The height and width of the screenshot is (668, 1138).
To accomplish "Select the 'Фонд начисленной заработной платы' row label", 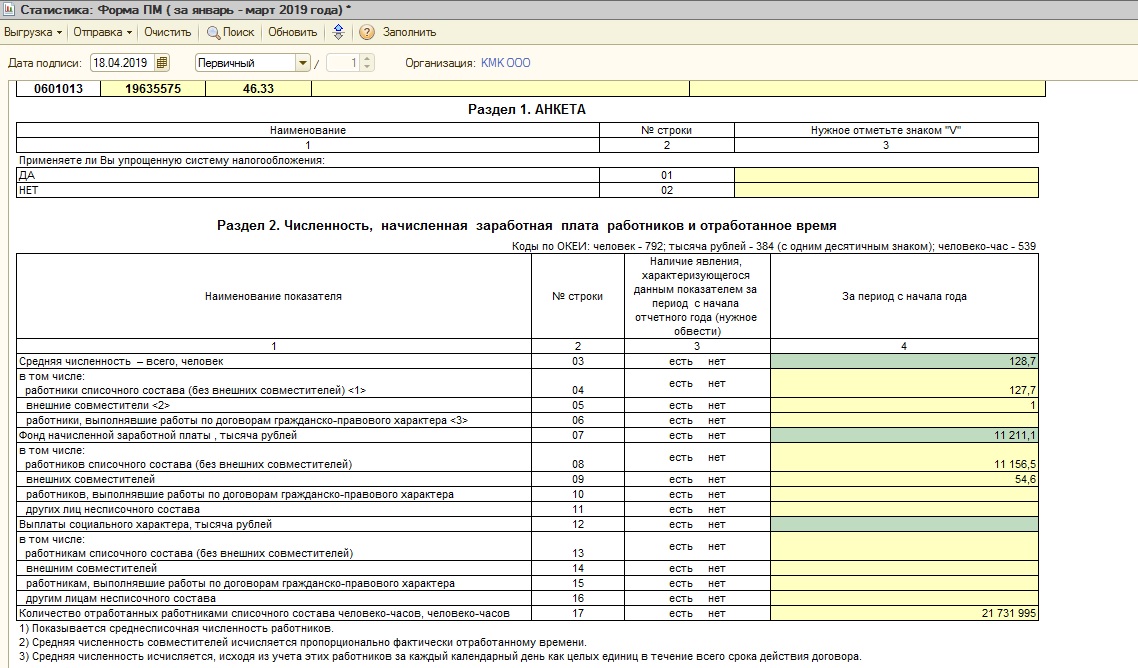I will click(x=157, y=436).
